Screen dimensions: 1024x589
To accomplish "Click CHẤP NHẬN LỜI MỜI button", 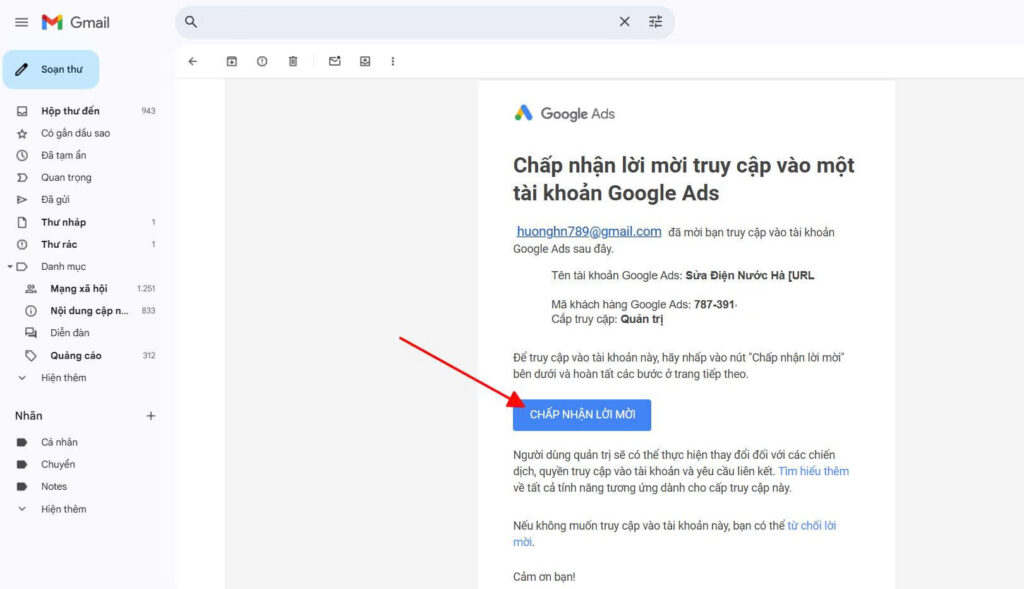I will tap(582, 415).
